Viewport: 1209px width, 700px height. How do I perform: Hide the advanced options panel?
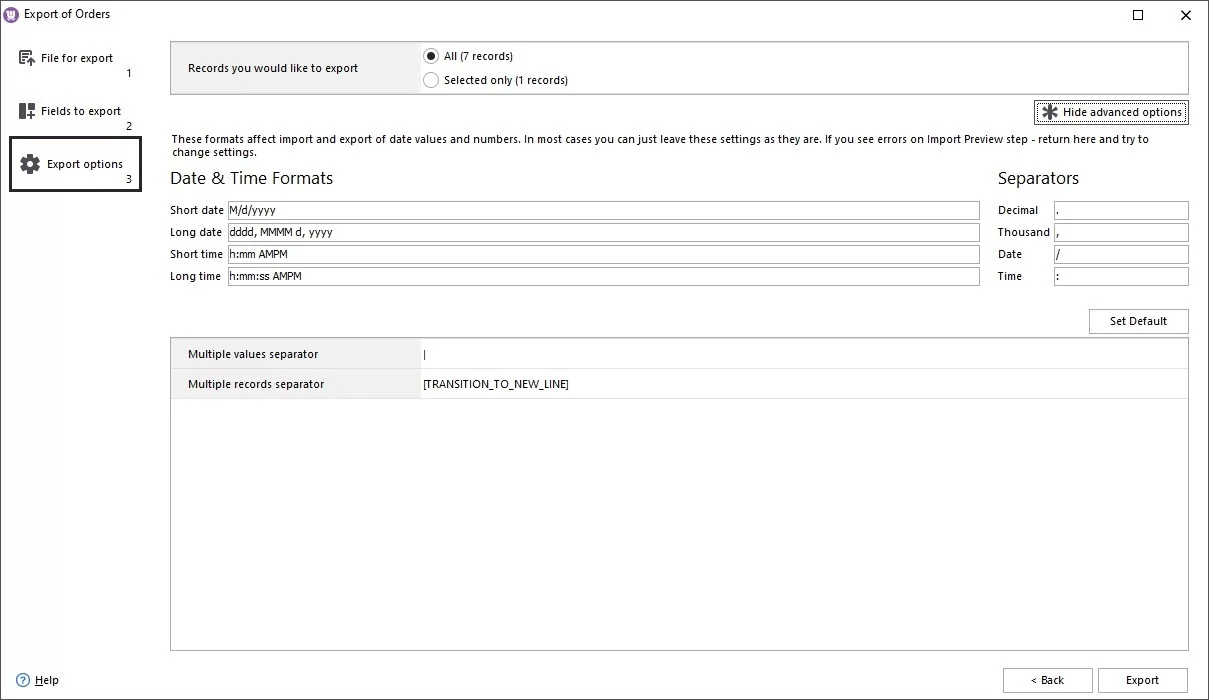pyautogui.click(x=1110, y=112)
